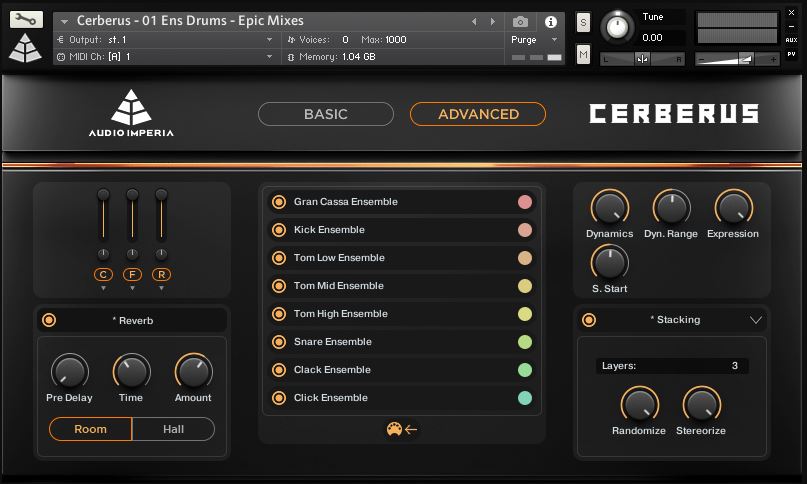Disable the Tom High Ensemble
Viewport: 807px width, 484px height.
279,314
